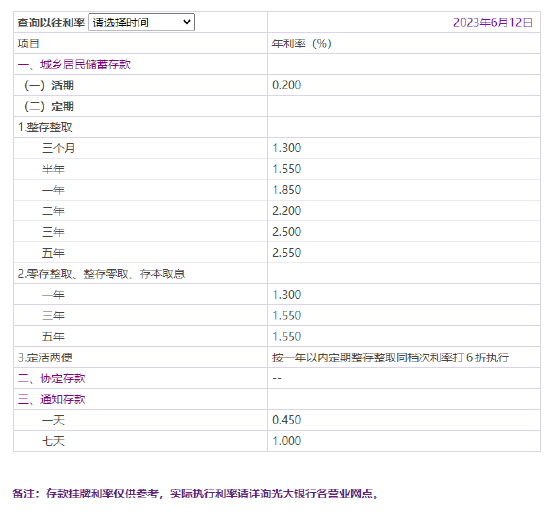Select the 2.200 rate for 二年
The image size is (550, 512).
tap(287, 211)
